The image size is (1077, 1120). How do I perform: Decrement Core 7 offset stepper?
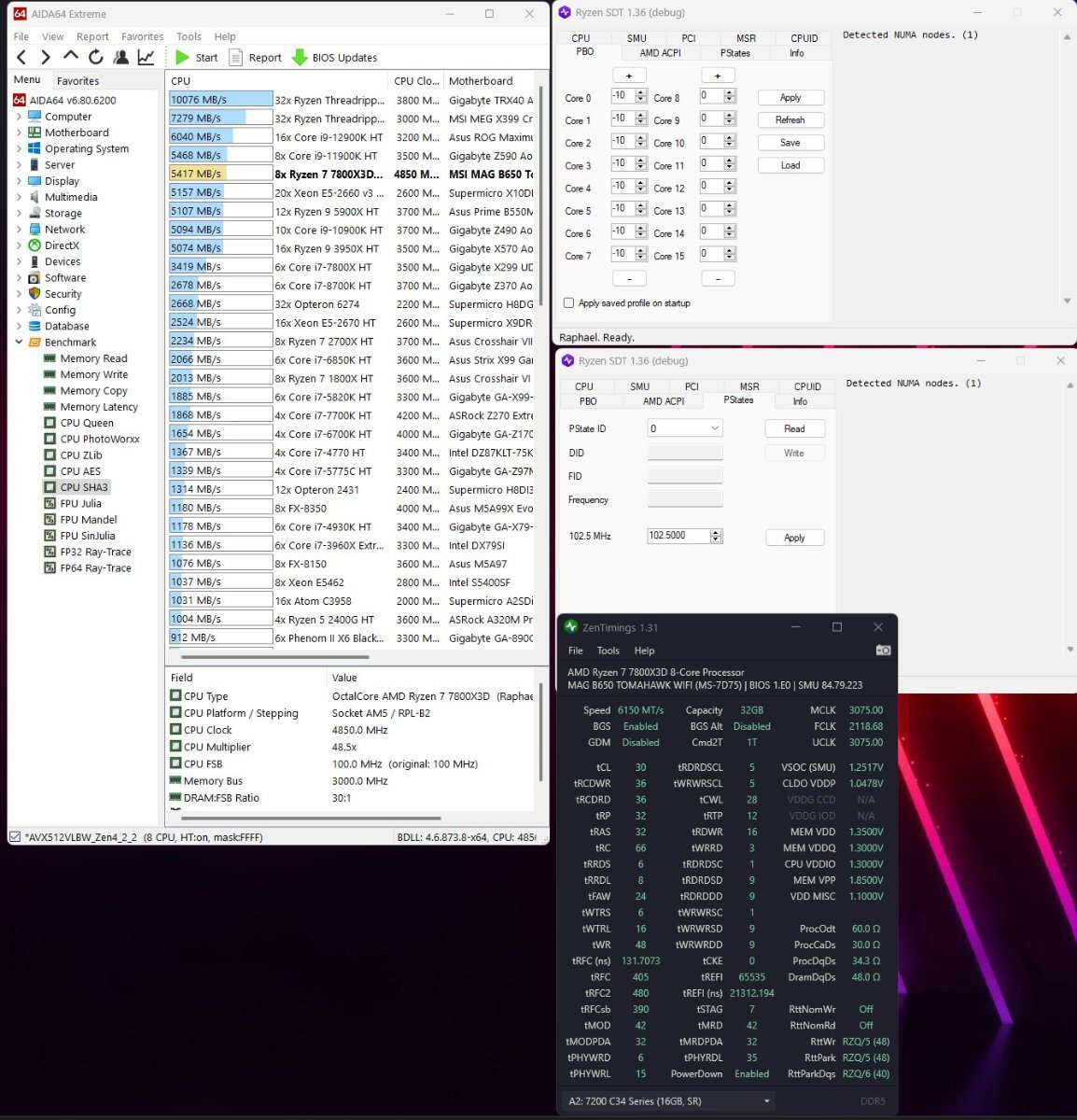(x=641, y=257)
